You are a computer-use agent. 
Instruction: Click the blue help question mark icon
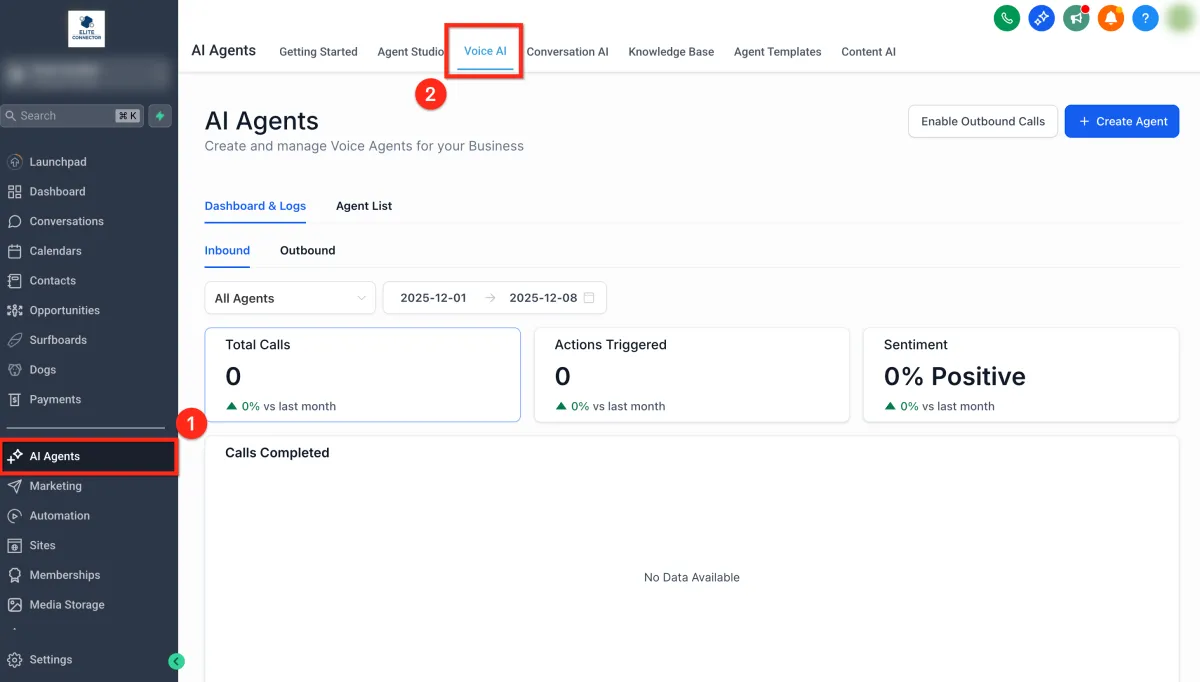point(1145,18)
